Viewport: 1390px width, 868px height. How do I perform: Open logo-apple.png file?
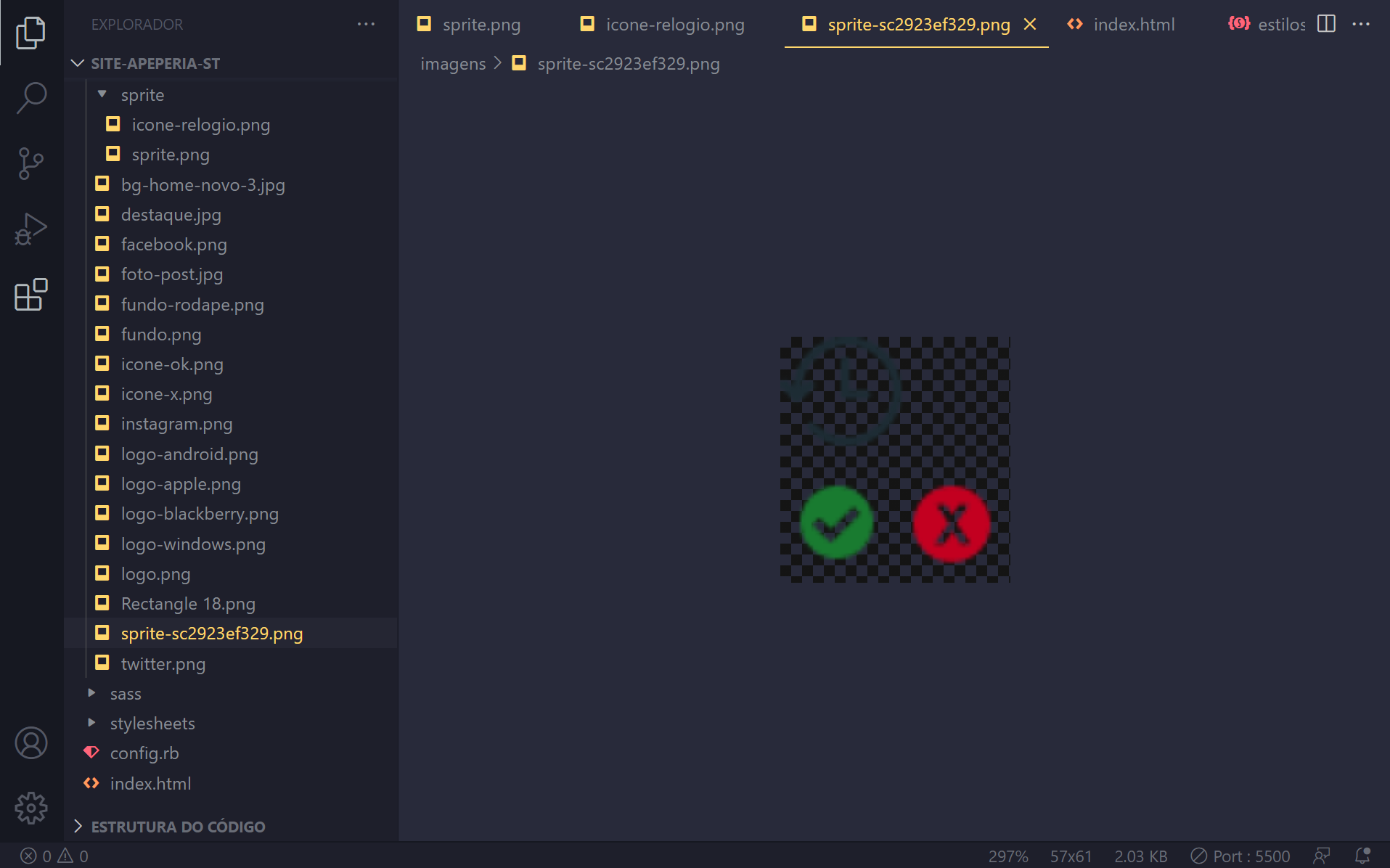point(181,484)
